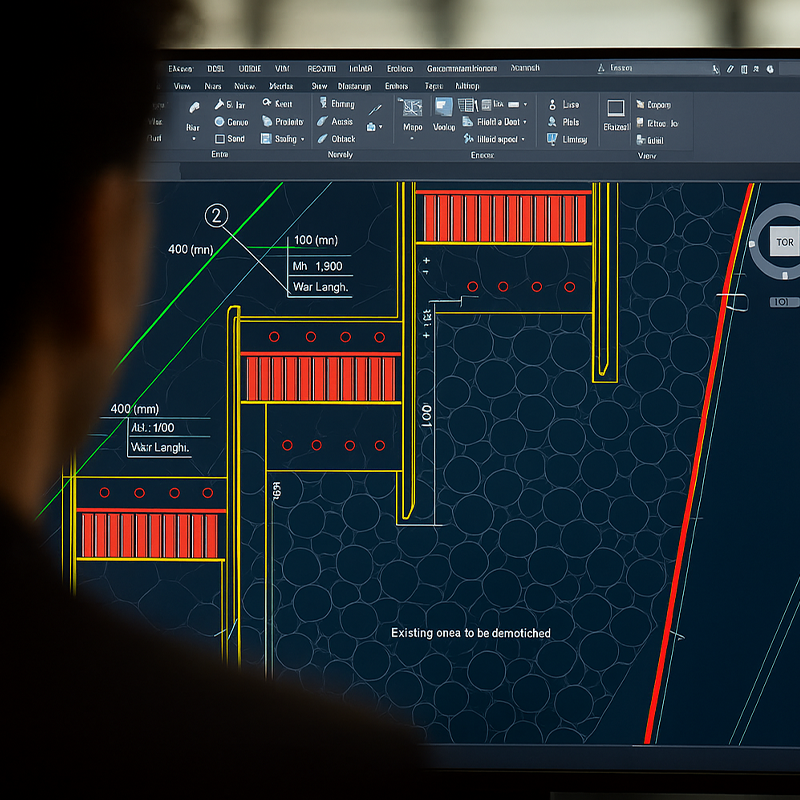The image size is (800, 800).
Task: Click the Limtsy tool icon
Action: point(552,139)
